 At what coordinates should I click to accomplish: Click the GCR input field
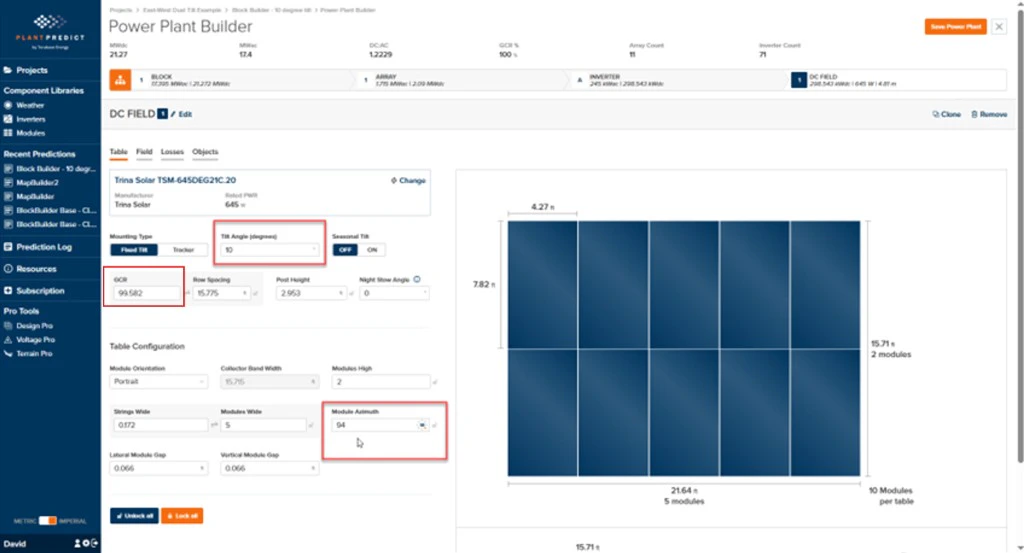point(147,293)
